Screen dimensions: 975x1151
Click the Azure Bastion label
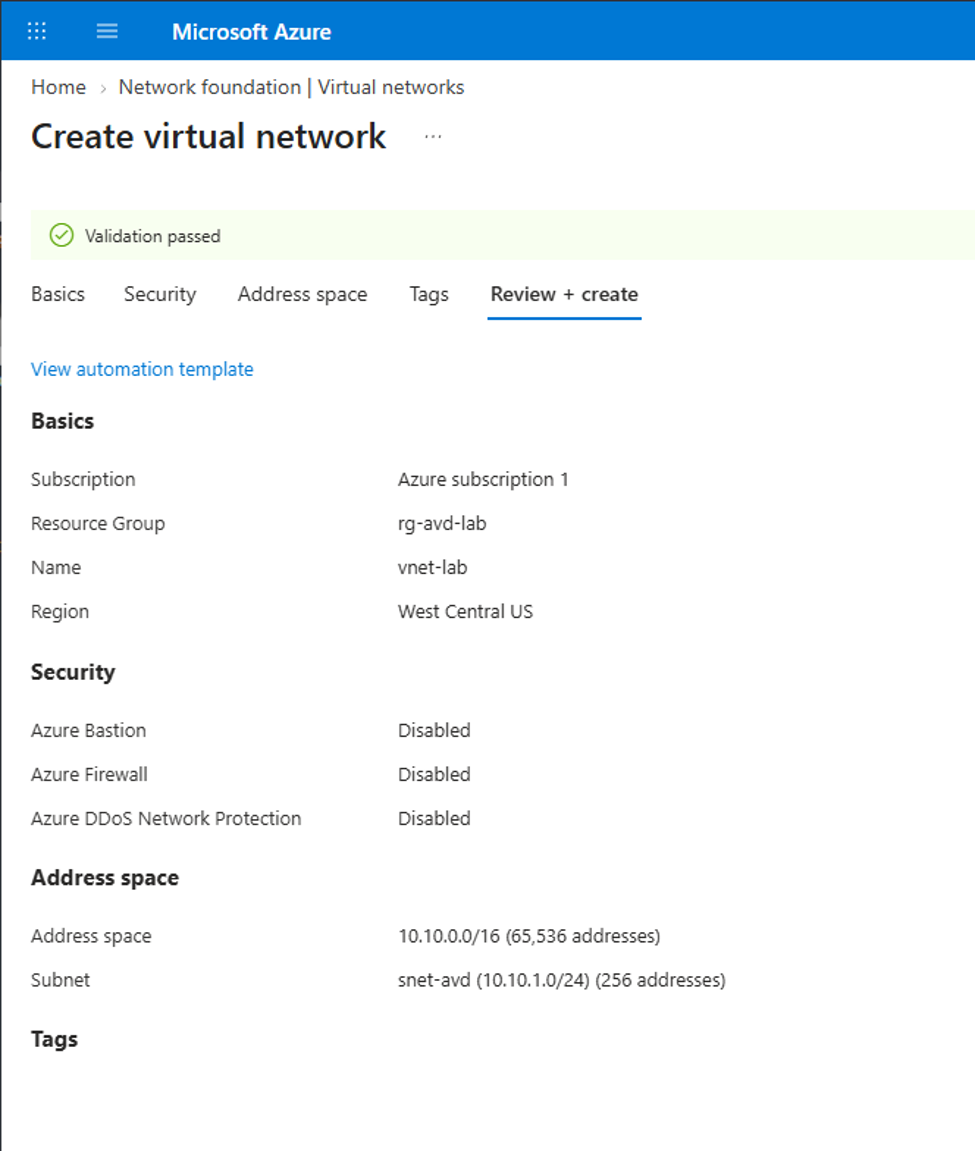[x=88, y=730]
